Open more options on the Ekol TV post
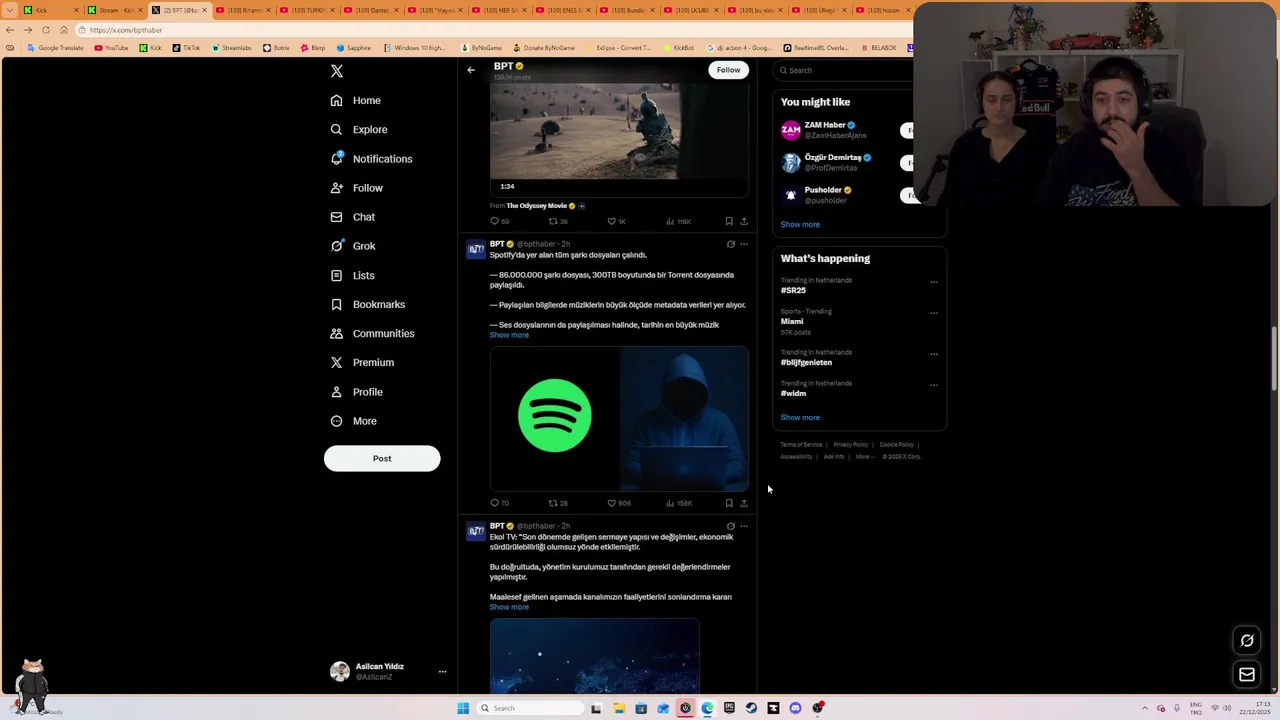Image resolution: width=1280 pixels, height=720 pixels. tap(744, 526)
